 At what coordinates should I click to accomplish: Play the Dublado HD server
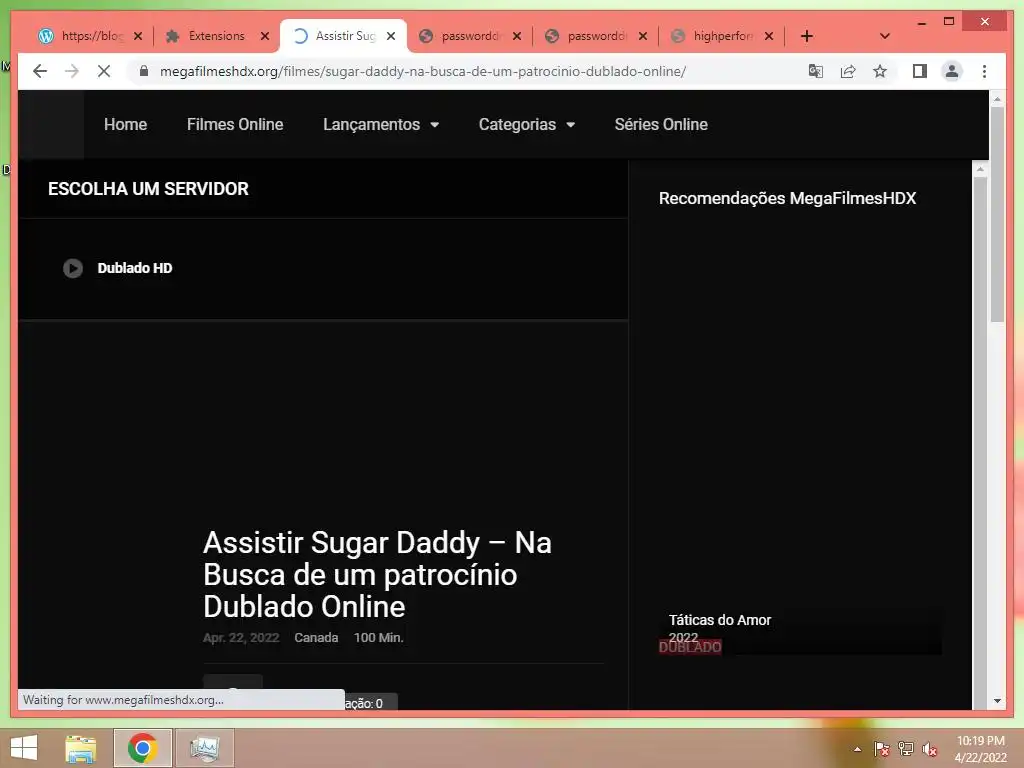tap(72, 268)
